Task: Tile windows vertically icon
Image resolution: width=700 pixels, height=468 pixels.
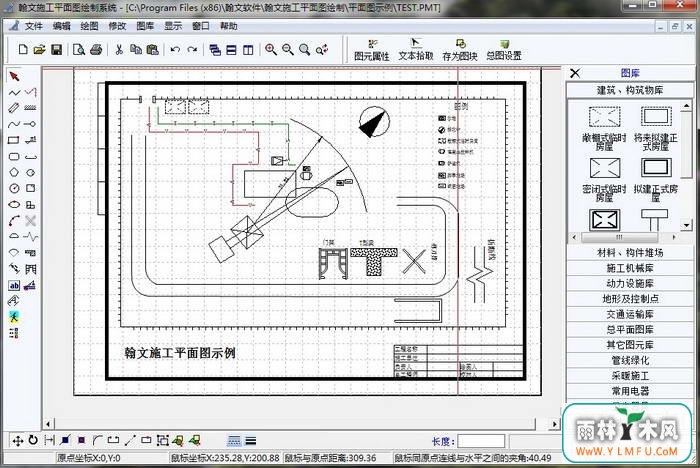Action: 248,50
